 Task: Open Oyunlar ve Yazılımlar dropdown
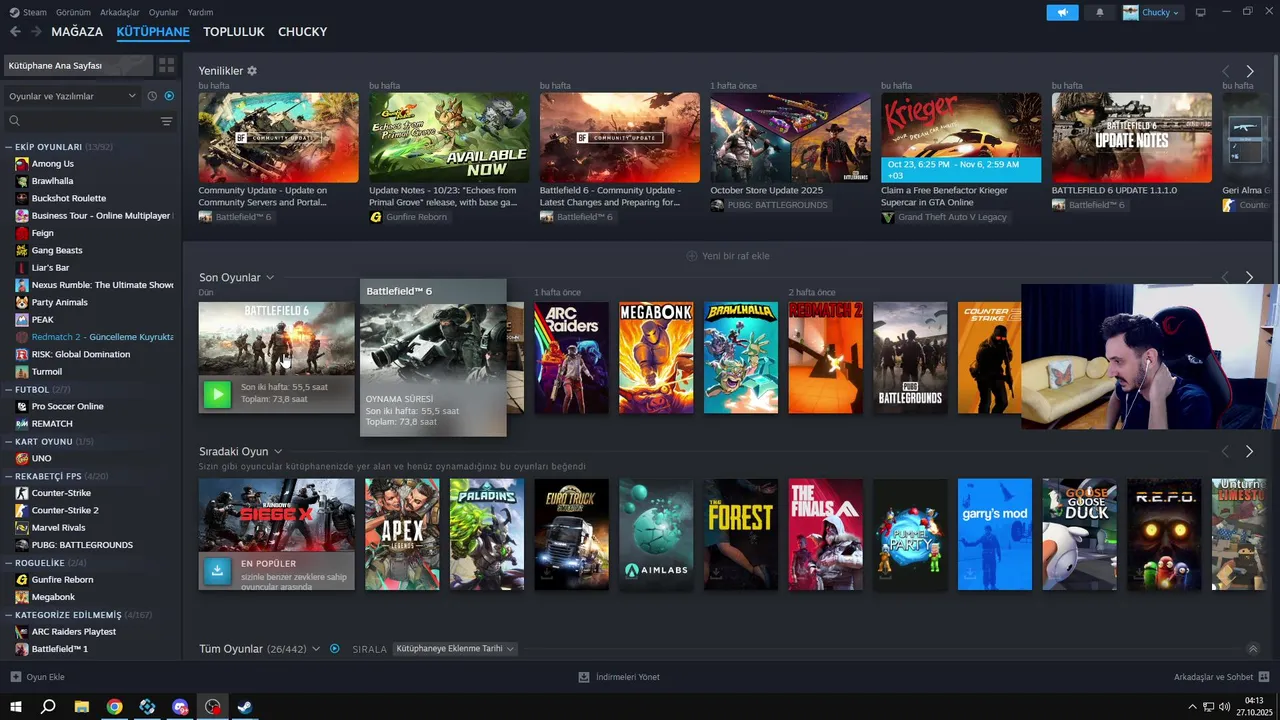point(71,96)
